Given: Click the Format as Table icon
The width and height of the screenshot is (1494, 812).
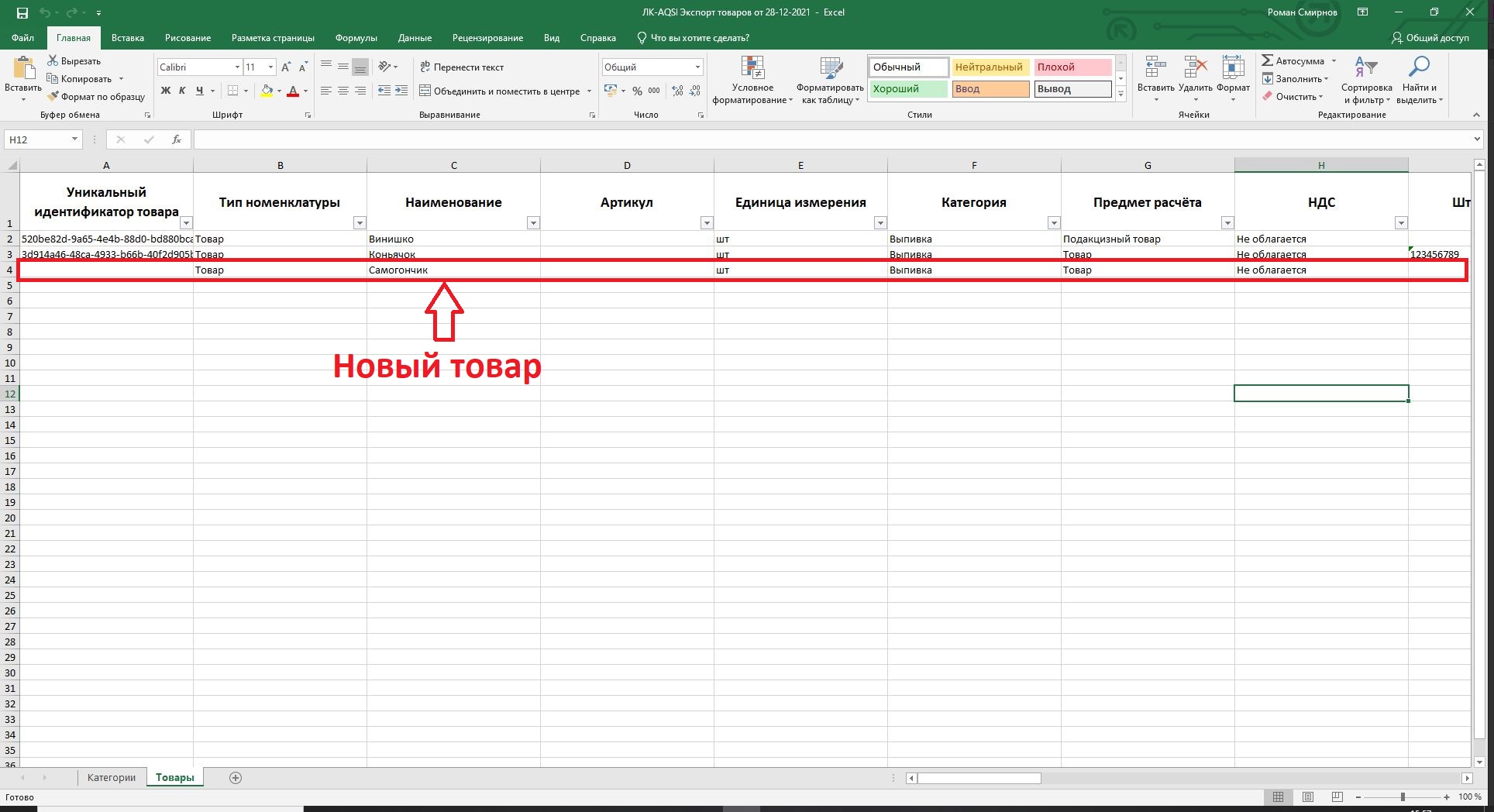Looking at the screenshot, I should pos(831,70).
